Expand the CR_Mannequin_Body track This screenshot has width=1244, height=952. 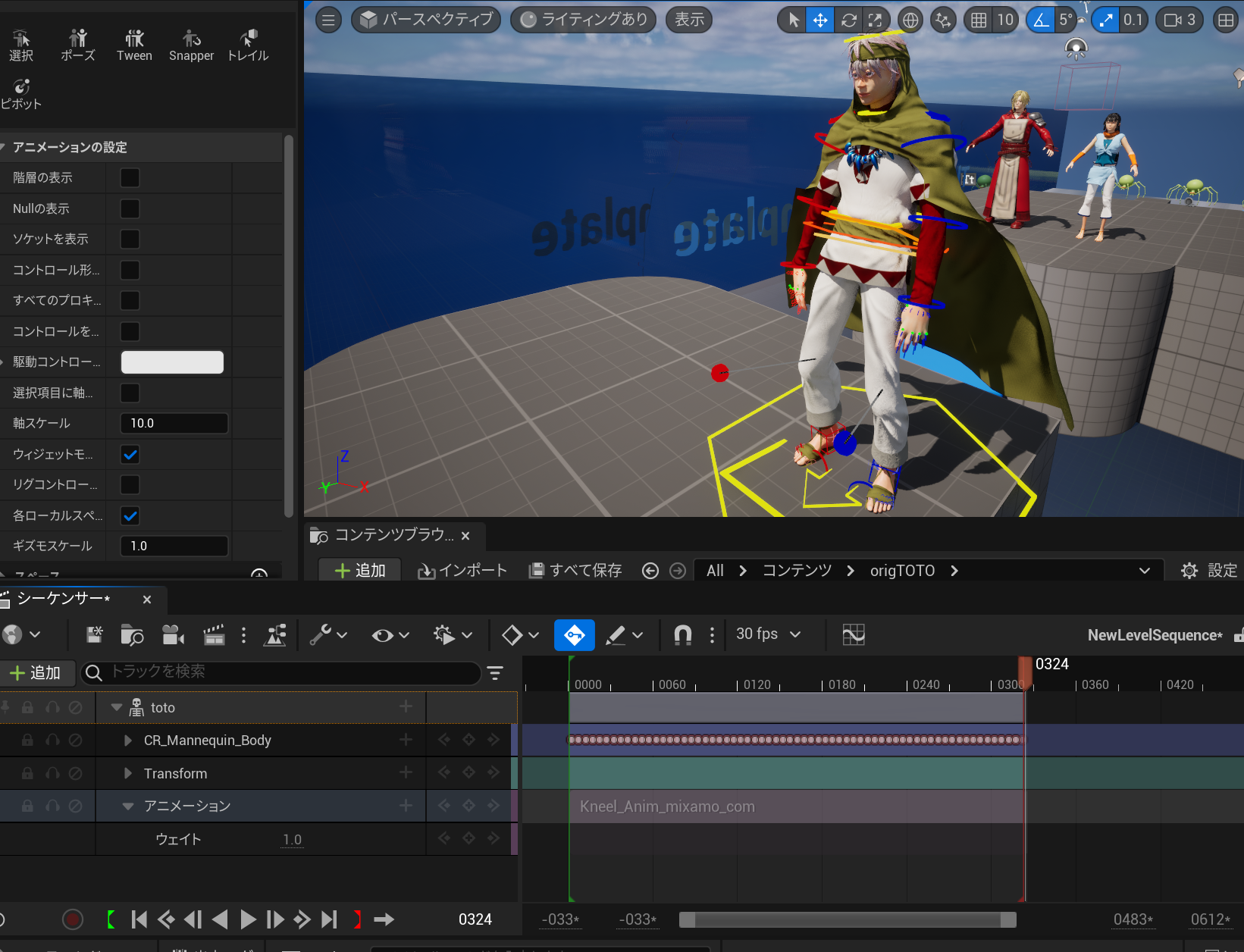pos(128,741)
